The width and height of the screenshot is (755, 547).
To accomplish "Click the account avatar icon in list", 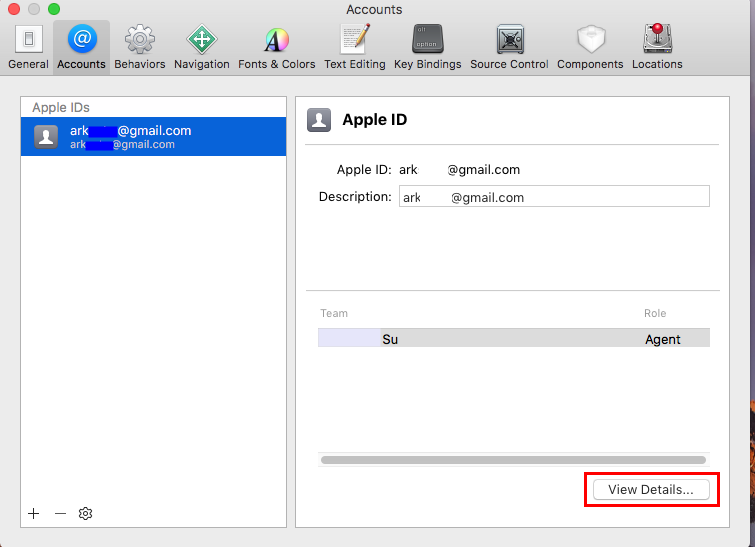I will (46, 137).
